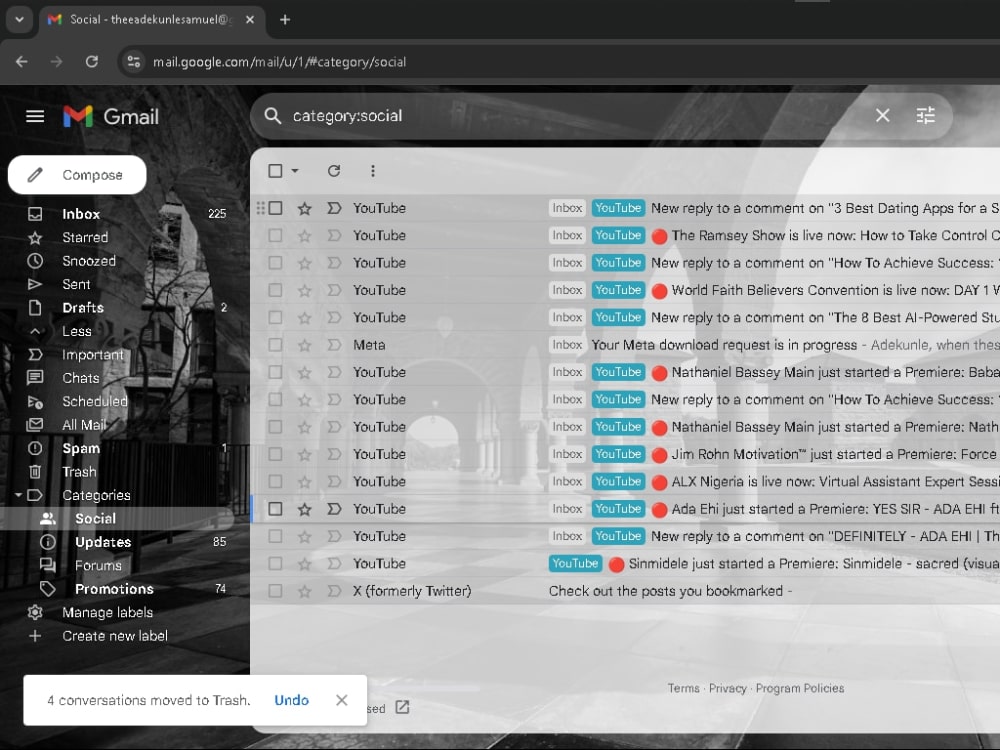Select the Updates category
1000x750 pixels.
(103, 542)
